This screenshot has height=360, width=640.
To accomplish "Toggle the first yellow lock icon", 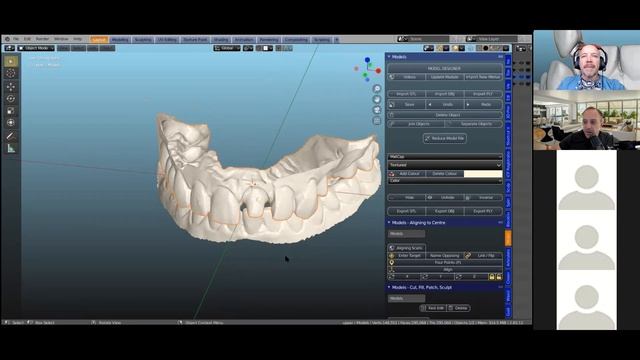I will tap(492, 277).
